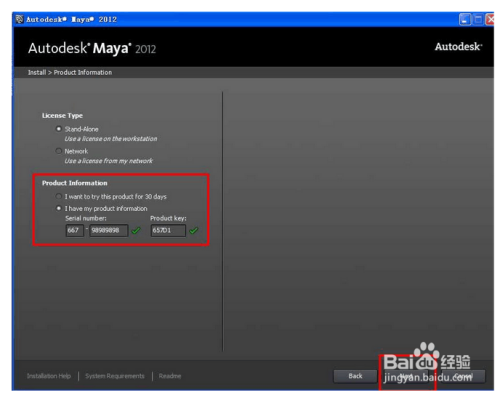
Task: Click the green check beside serial number
Action: [136, 230]
